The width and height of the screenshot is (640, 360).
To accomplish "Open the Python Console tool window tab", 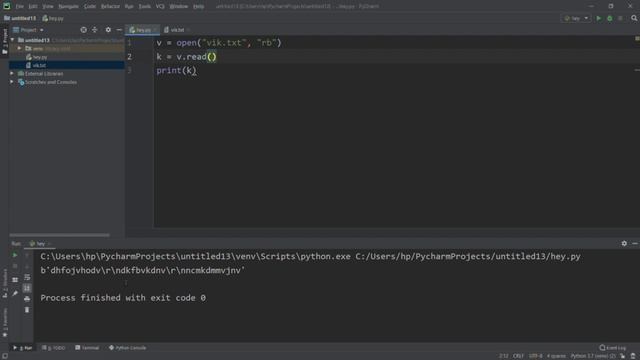I will click(x=127, y=348).
